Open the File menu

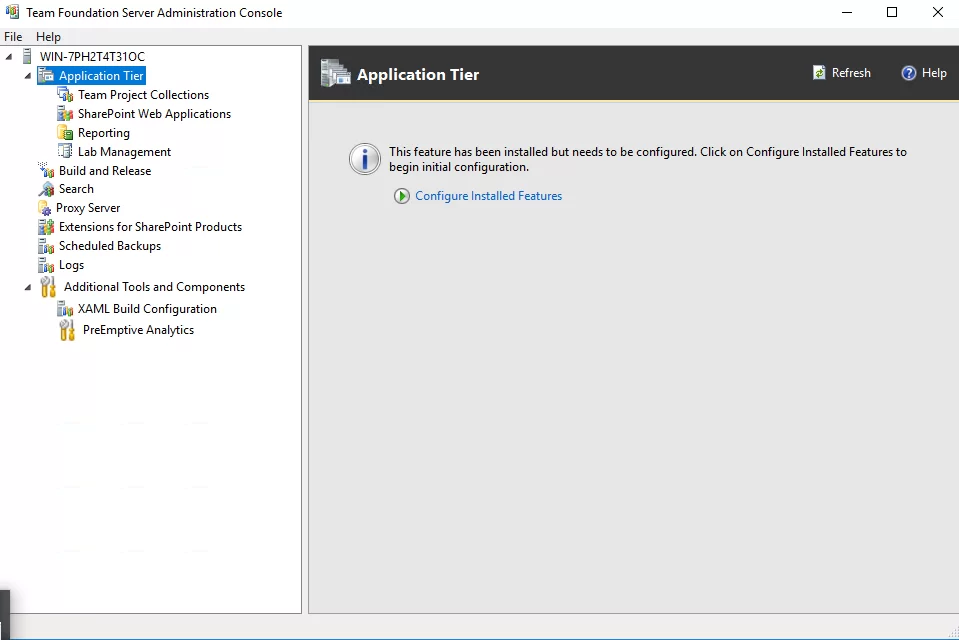pyautogui.click(x=13, y=37)
